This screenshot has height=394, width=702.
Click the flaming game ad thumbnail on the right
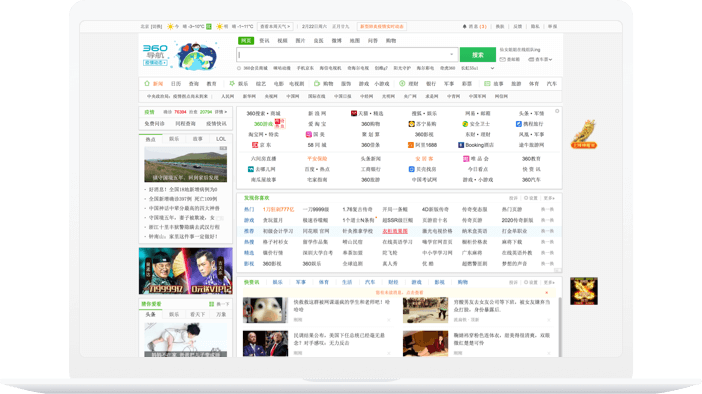pyautogui.click(x=584, y=291)
